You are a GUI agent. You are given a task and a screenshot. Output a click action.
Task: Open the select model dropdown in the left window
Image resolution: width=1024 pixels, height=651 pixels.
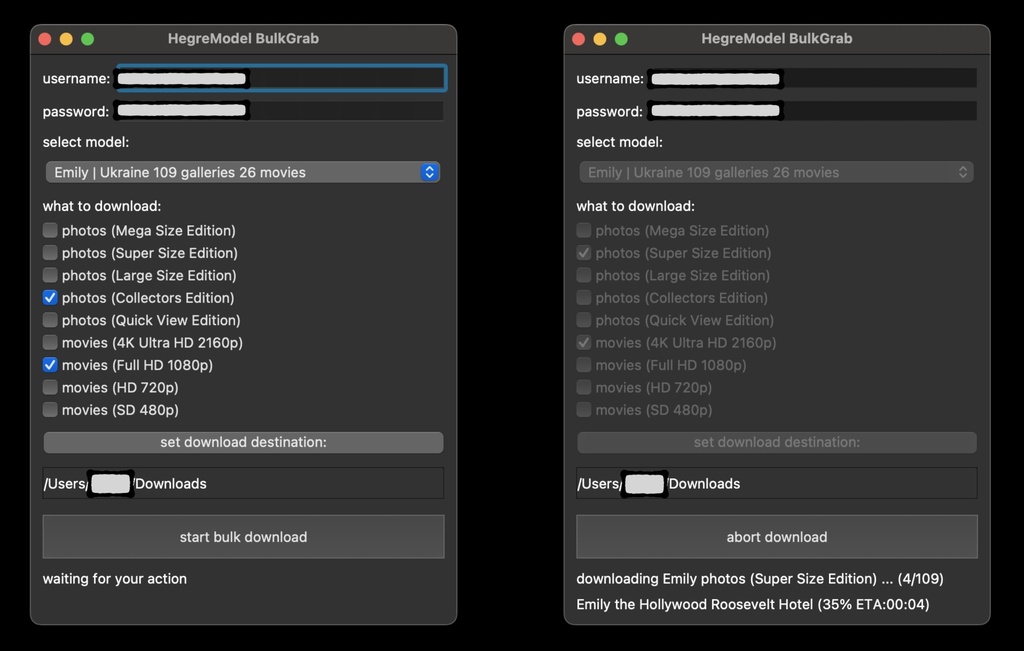pos(243,172)
